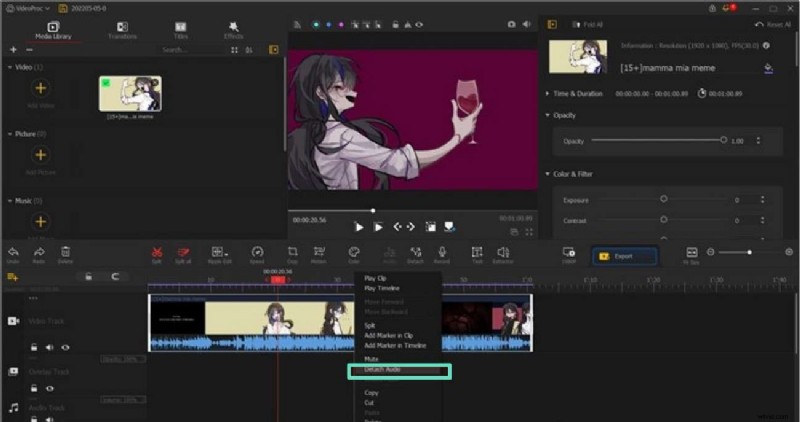Open the Speed adjustment tool
This screenshot has width=800, height=422.
click(x=257, y=253)
